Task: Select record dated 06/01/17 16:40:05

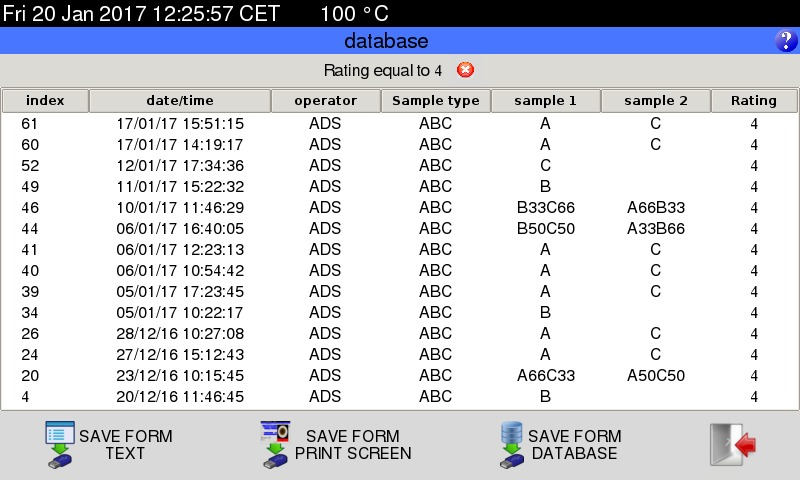Action: (180, 229)
